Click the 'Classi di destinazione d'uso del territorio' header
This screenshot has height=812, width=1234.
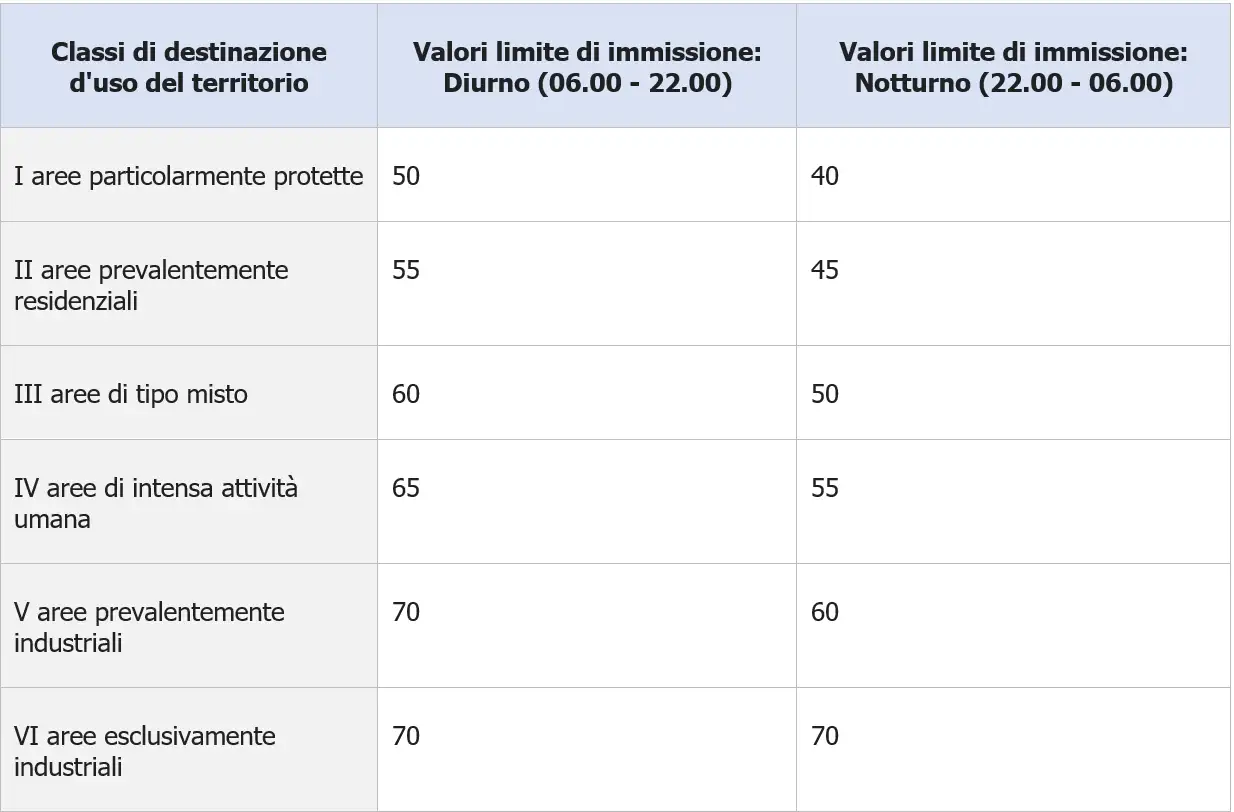click(x=189, y=67)
